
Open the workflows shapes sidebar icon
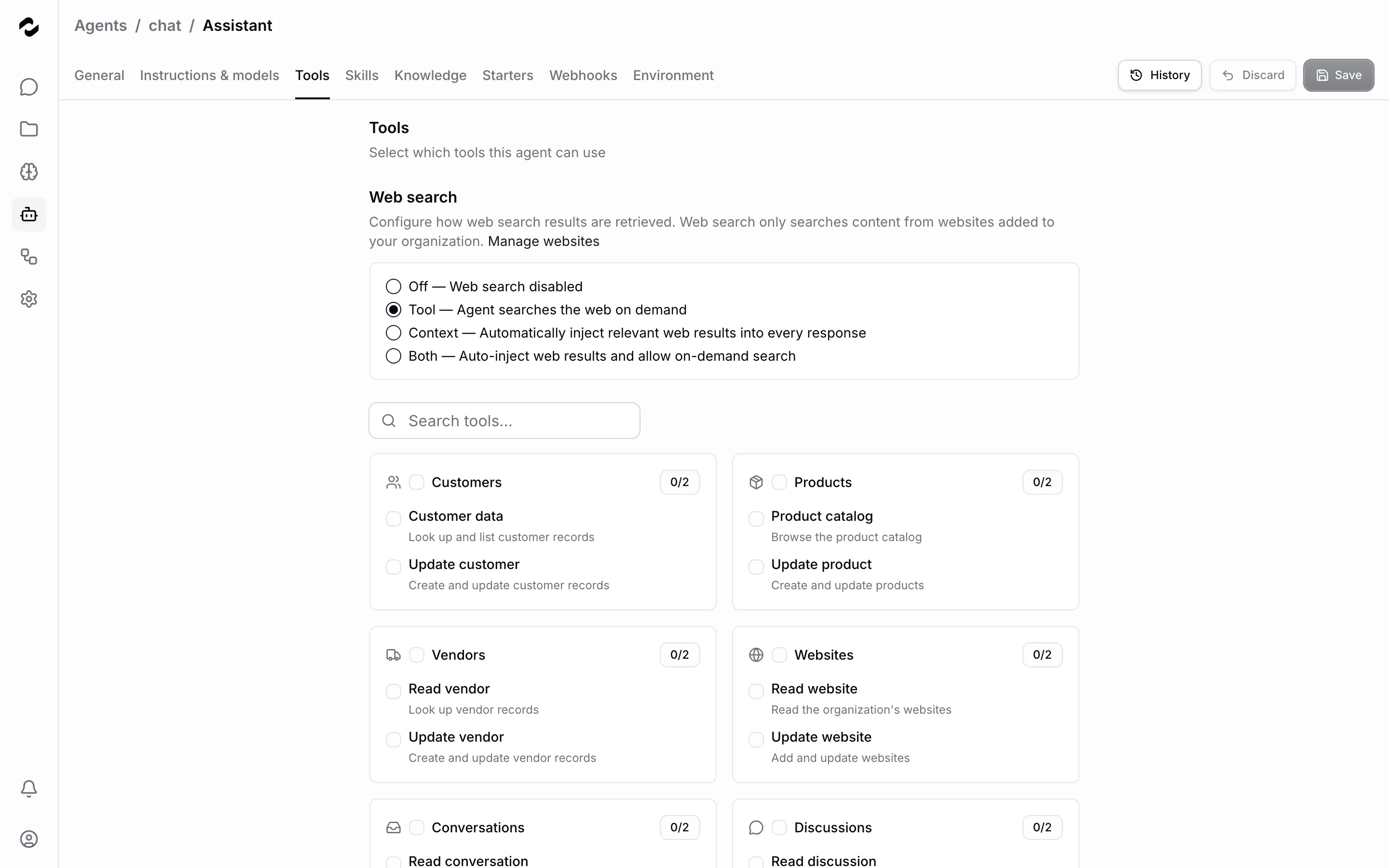[29, 257]
